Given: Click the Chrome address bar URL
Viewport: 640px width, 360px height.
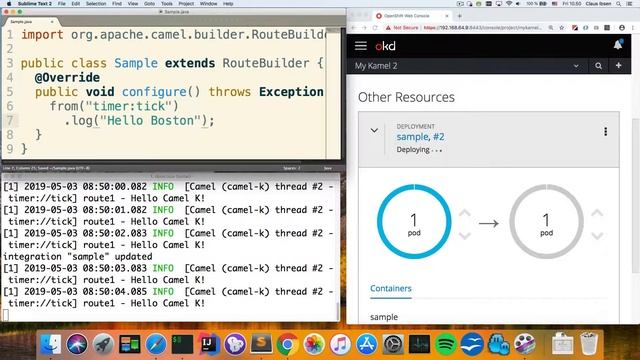Looking at the screenshot, I should click(482, 28).
